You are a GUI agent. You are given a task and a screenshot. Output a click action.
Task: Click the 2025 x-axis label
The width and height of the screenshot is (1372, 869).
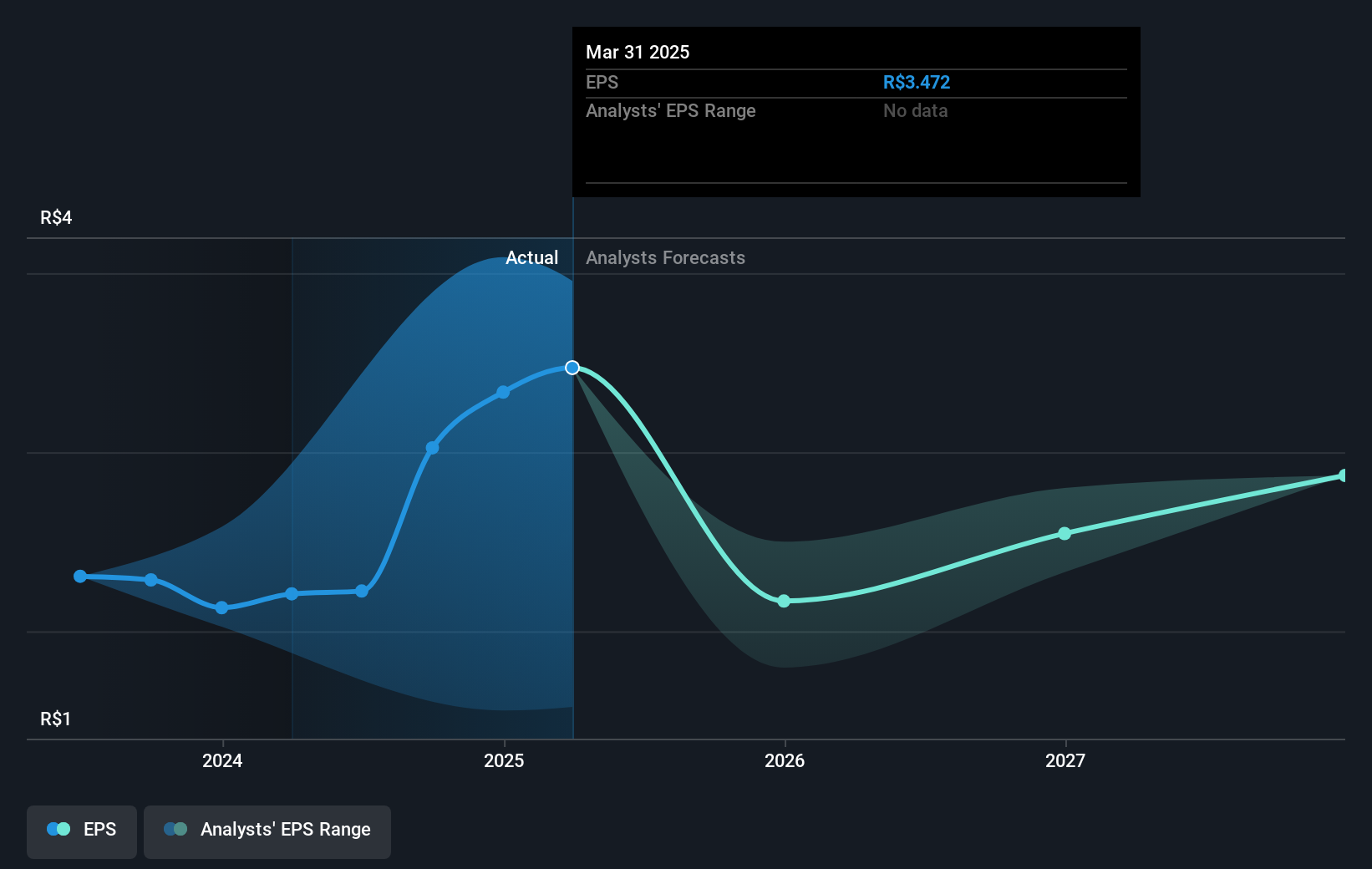[504, 760]
